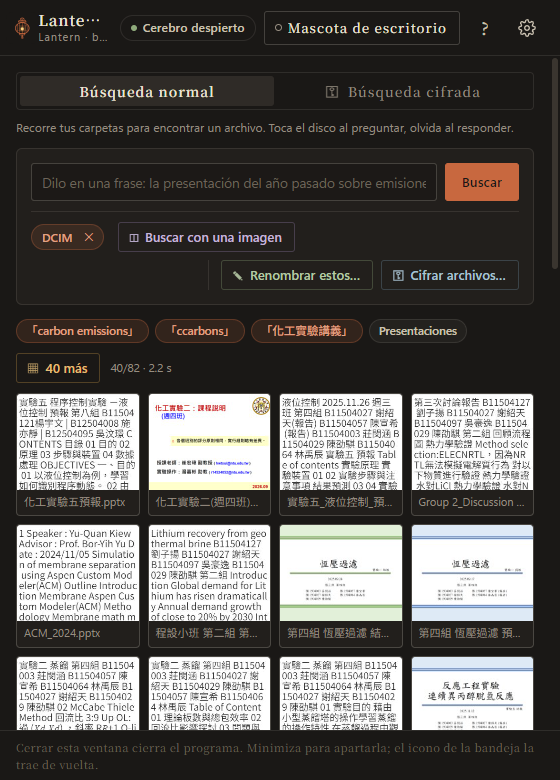Screen dimensions: 560x780
Task: Toggle the Presentaciones filter chip
Action: coord(418,331)
